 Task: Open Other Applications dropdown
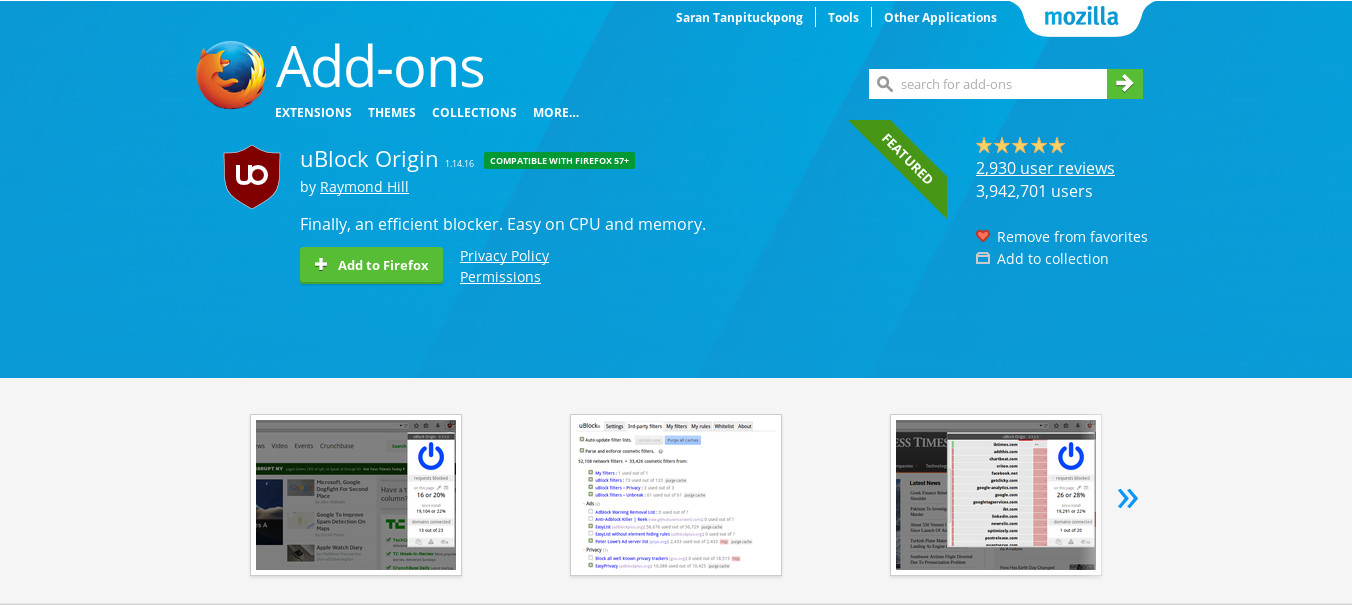pos(940,17)
